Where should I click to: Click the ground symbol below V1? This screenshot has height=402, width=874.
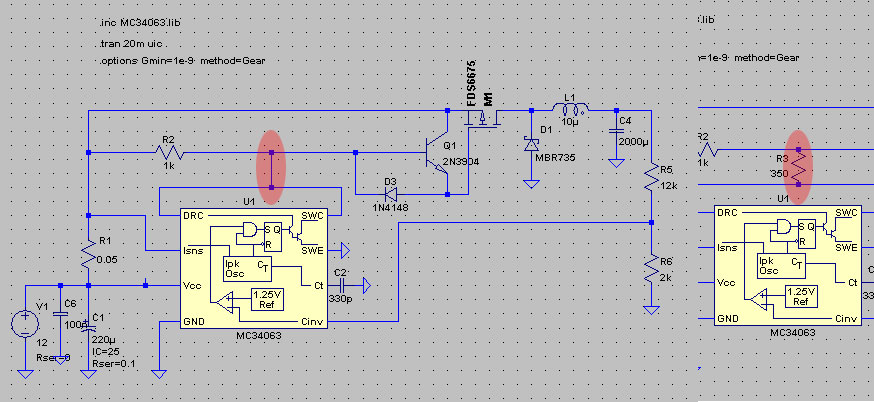coord(25,374)
